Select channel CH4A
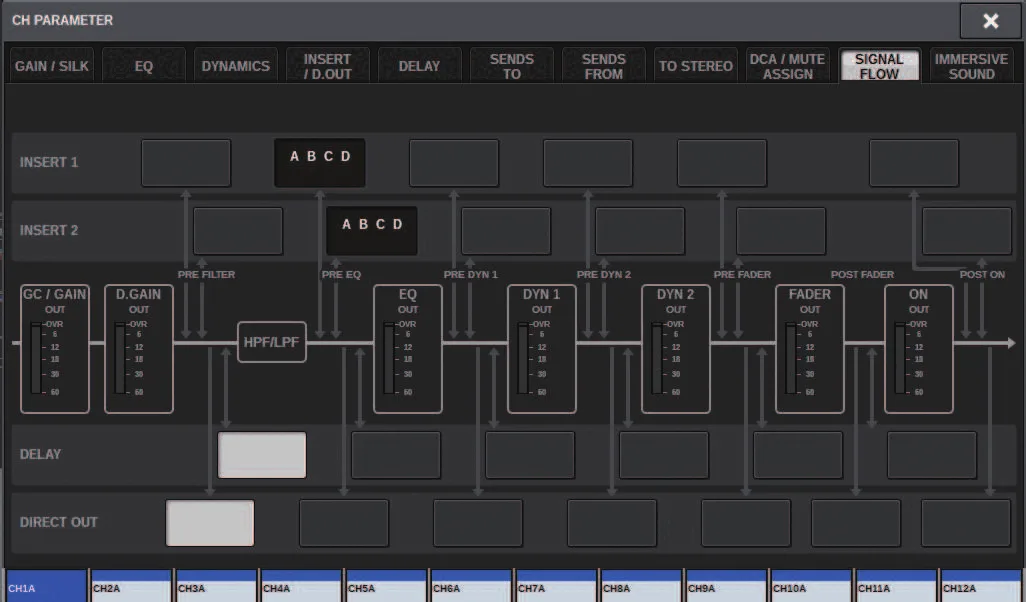The image size is (1026, 602). 301,586
